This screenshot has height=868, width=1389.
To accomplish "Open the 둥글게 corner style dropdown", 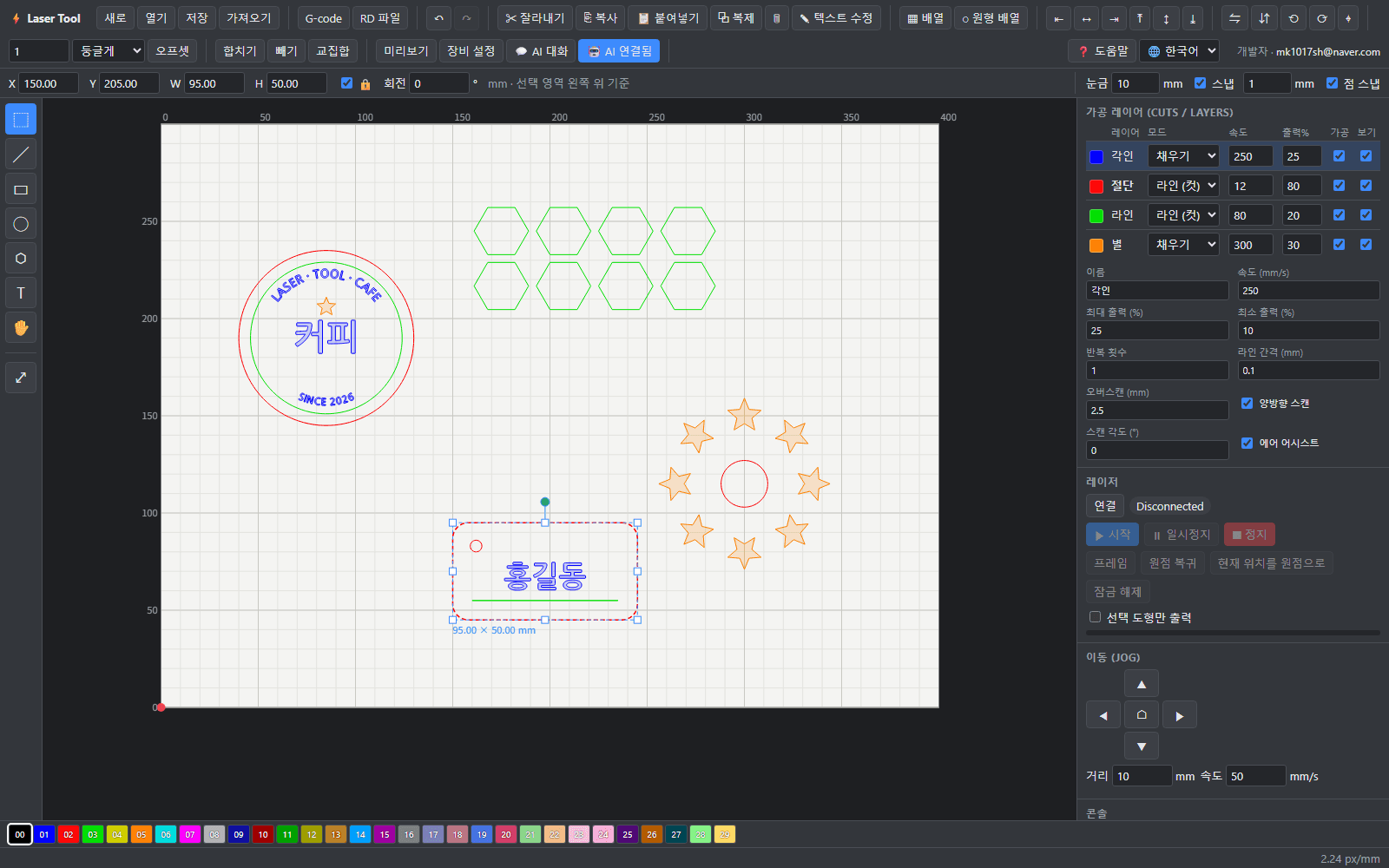I will point(109,51).
